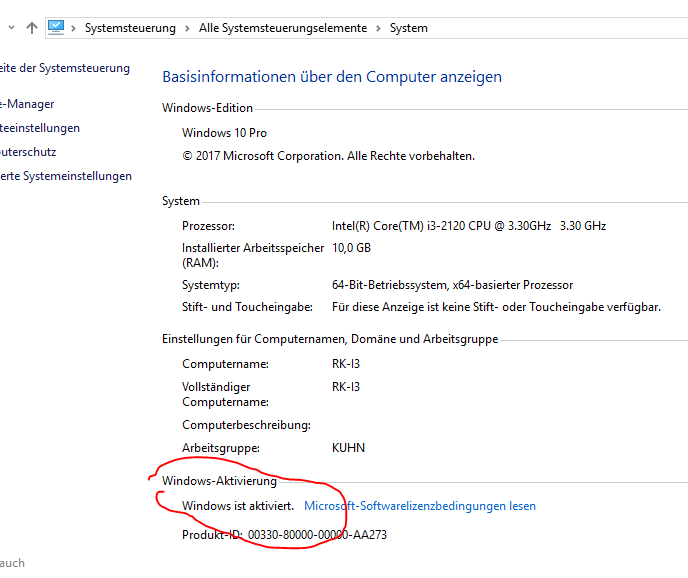Viewport: 688px width, 578px height.
Task: Select the Windows 10 Pro text
Action: coord(224,133)
